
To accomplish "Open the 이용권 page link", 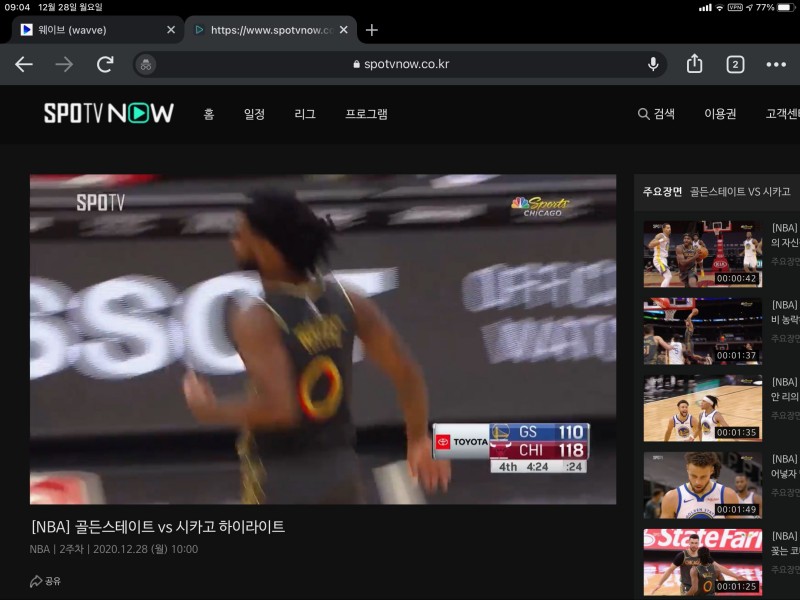I will click(x=720, y=114).
